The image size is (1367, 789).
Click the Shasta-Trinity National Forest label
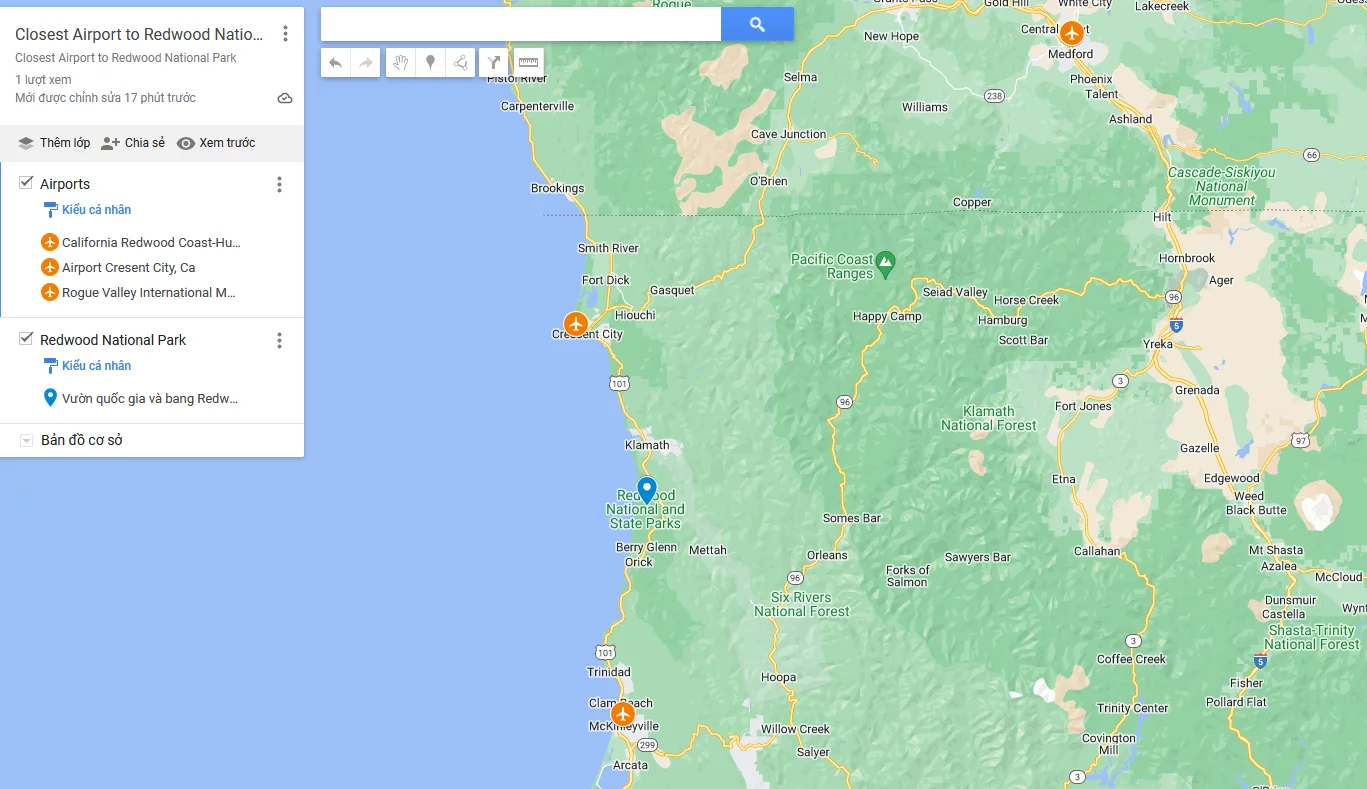[x=1312, y=637]
